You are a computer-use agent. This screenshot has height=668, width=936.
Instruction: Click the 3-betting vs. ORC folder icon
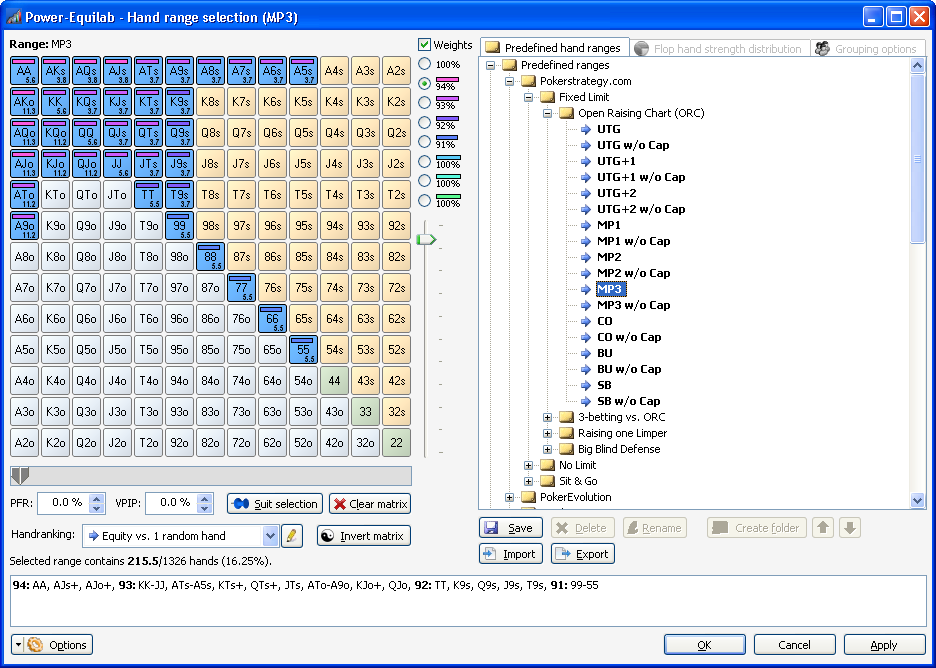pyautogui.click(x=566, y=417)
